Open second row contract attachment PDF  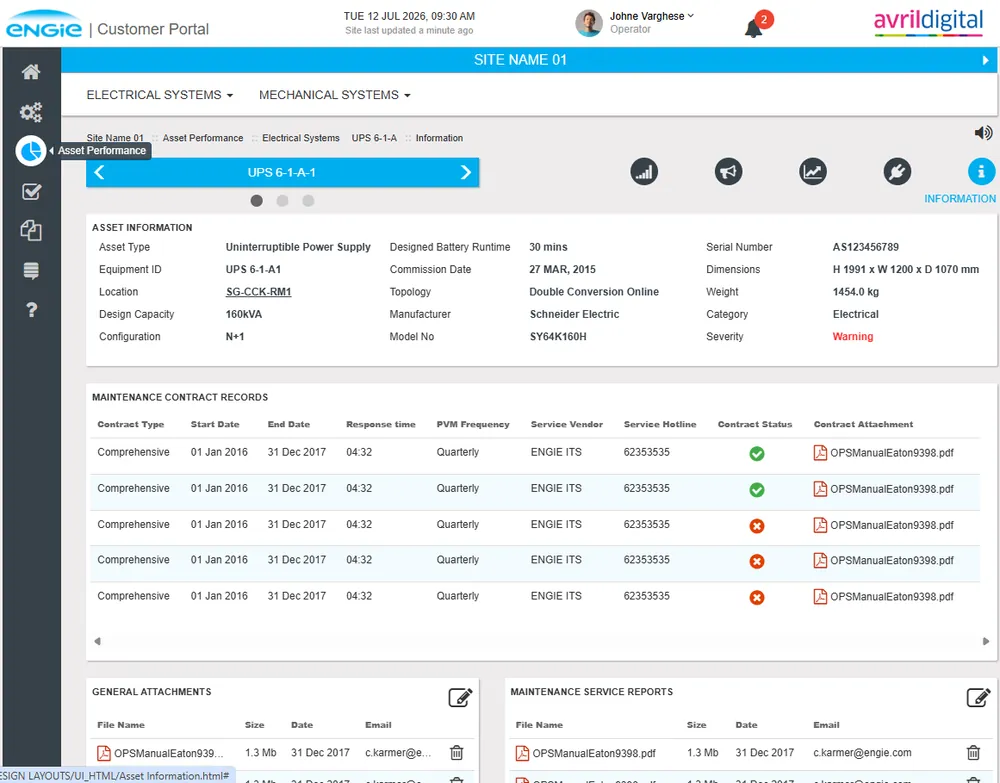tap(883, 489)
